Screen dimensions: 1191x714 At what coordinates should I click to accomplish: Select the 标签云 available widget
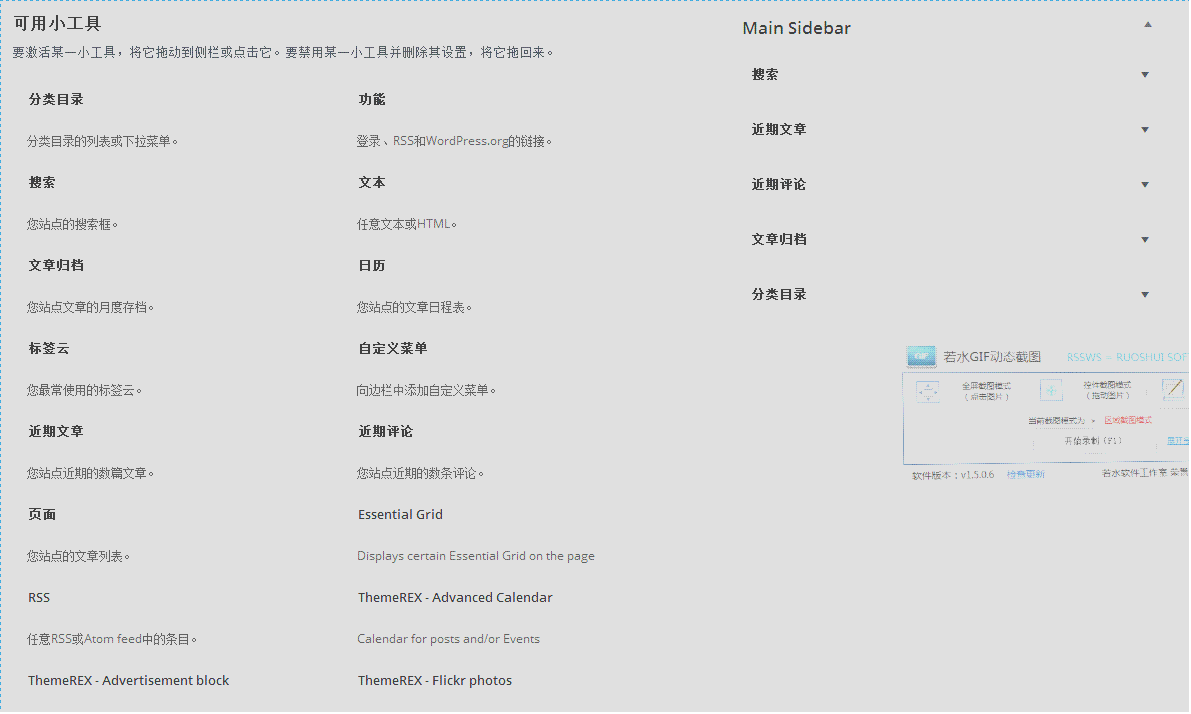pyautogui.click(x=49, y=348)
